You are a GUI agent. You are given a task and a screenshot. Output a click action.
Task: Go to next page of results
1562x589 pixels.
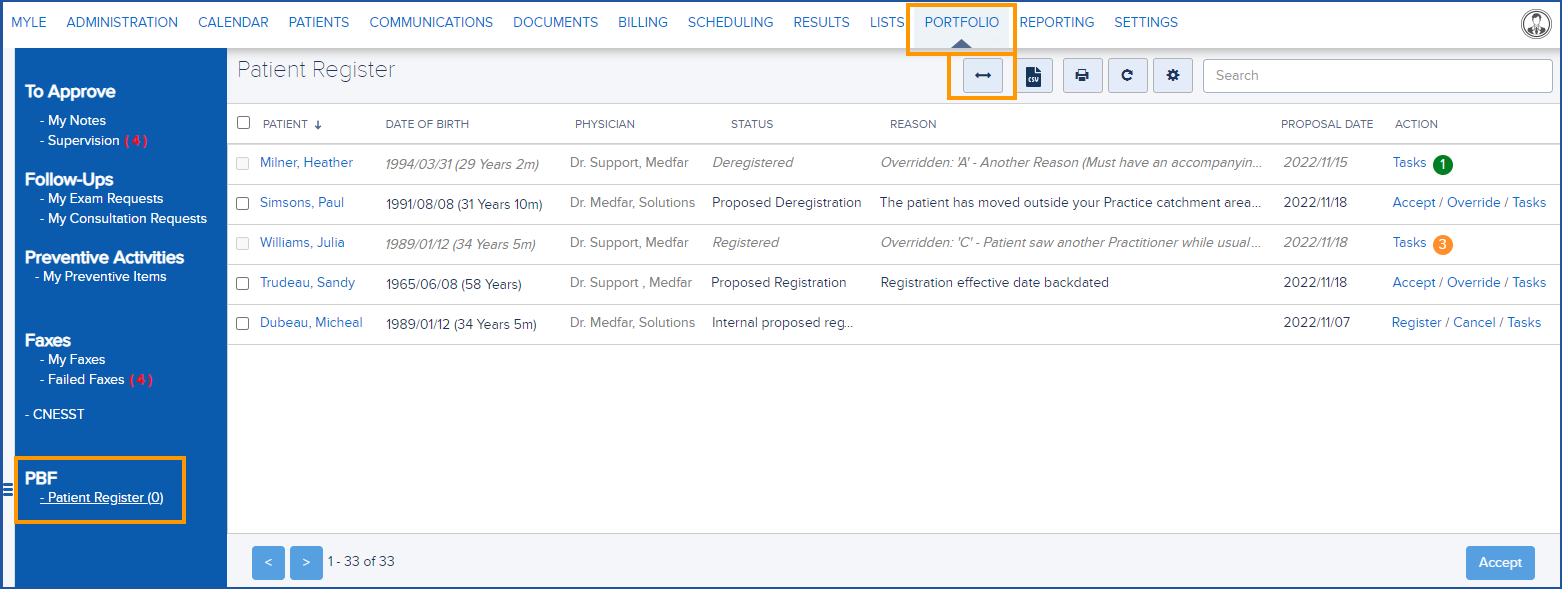(306, 562)
